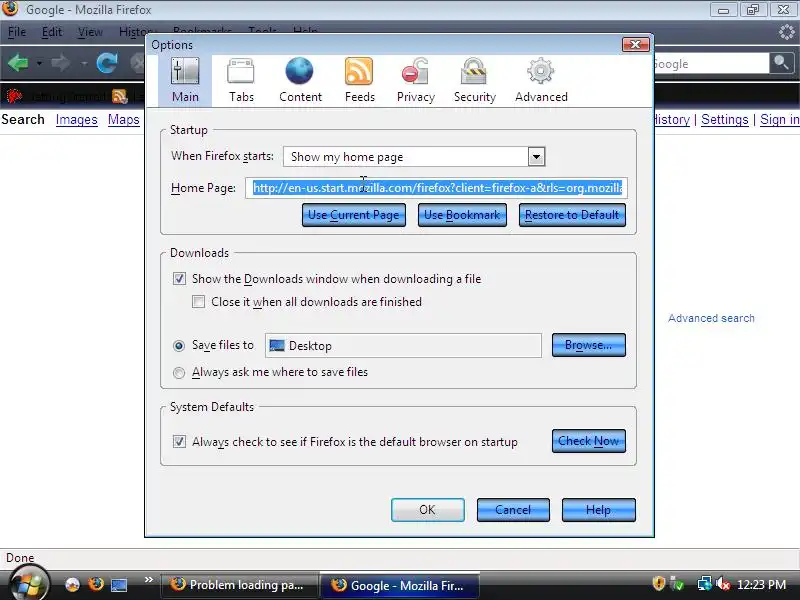
Task: Click the Help button in Options dialog
Action: [x=598, y=510]
